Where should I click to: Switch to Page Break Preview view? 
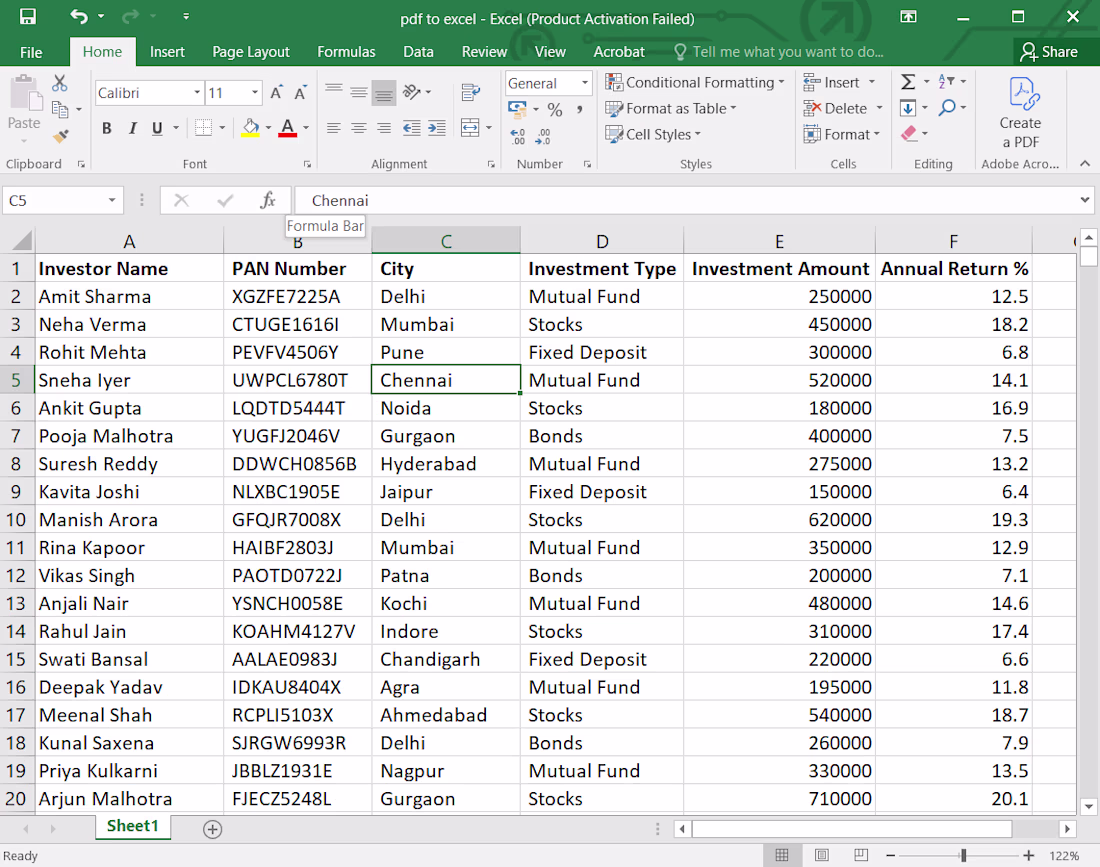[861, 855]
